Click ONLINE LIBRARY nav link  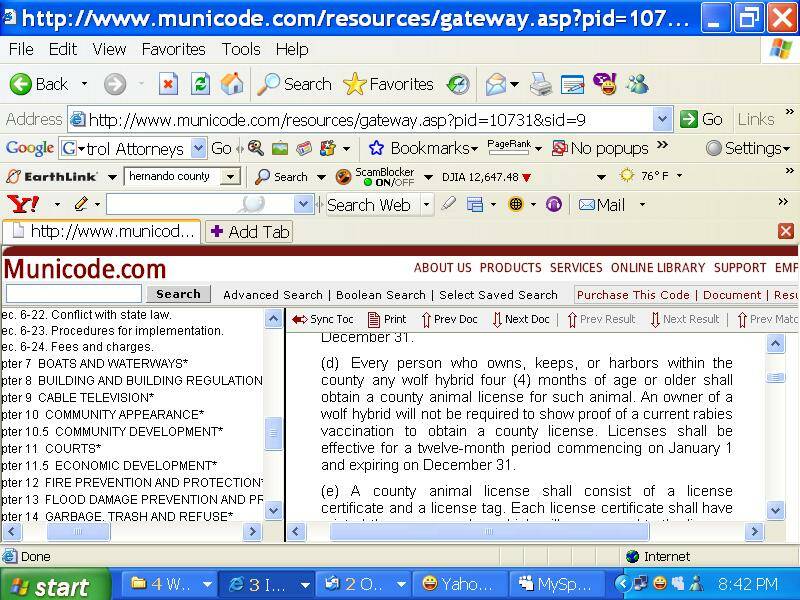[658, 268]
